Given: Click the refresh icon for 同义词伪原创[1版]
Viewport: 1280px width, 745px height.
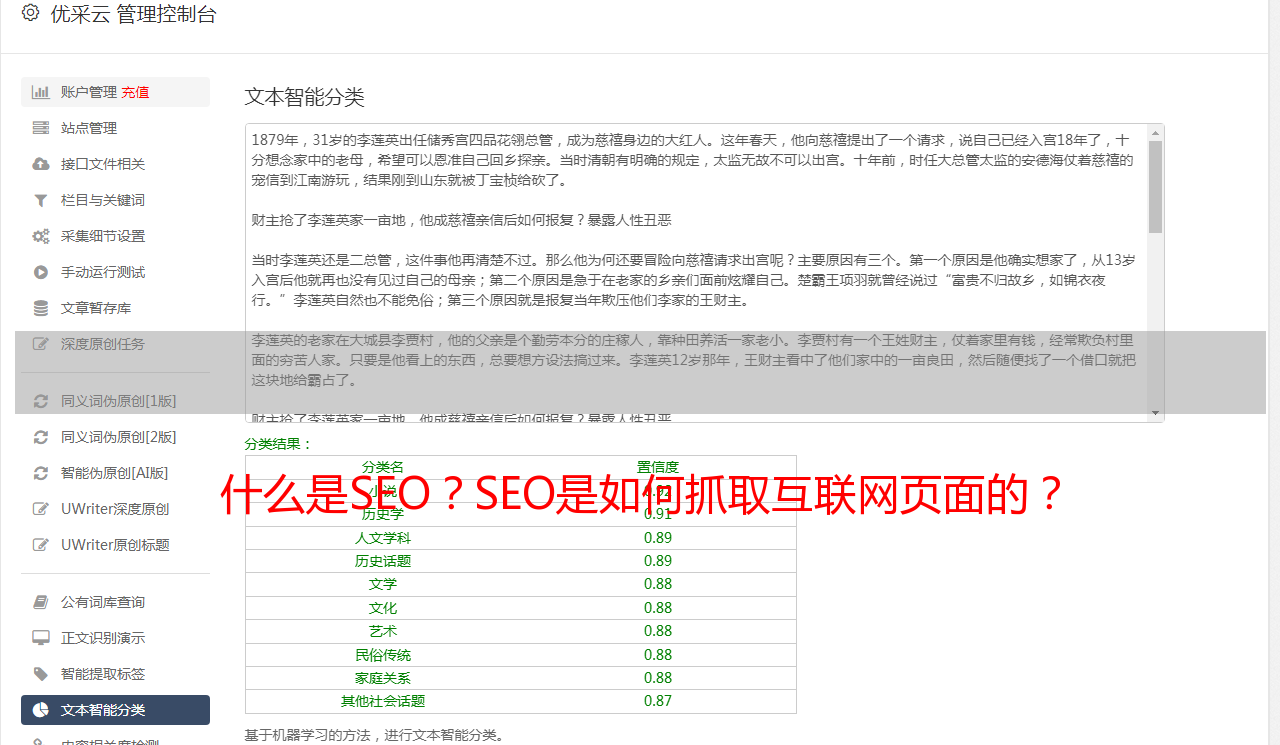Looking at the screenshot, I should [41, 401].
